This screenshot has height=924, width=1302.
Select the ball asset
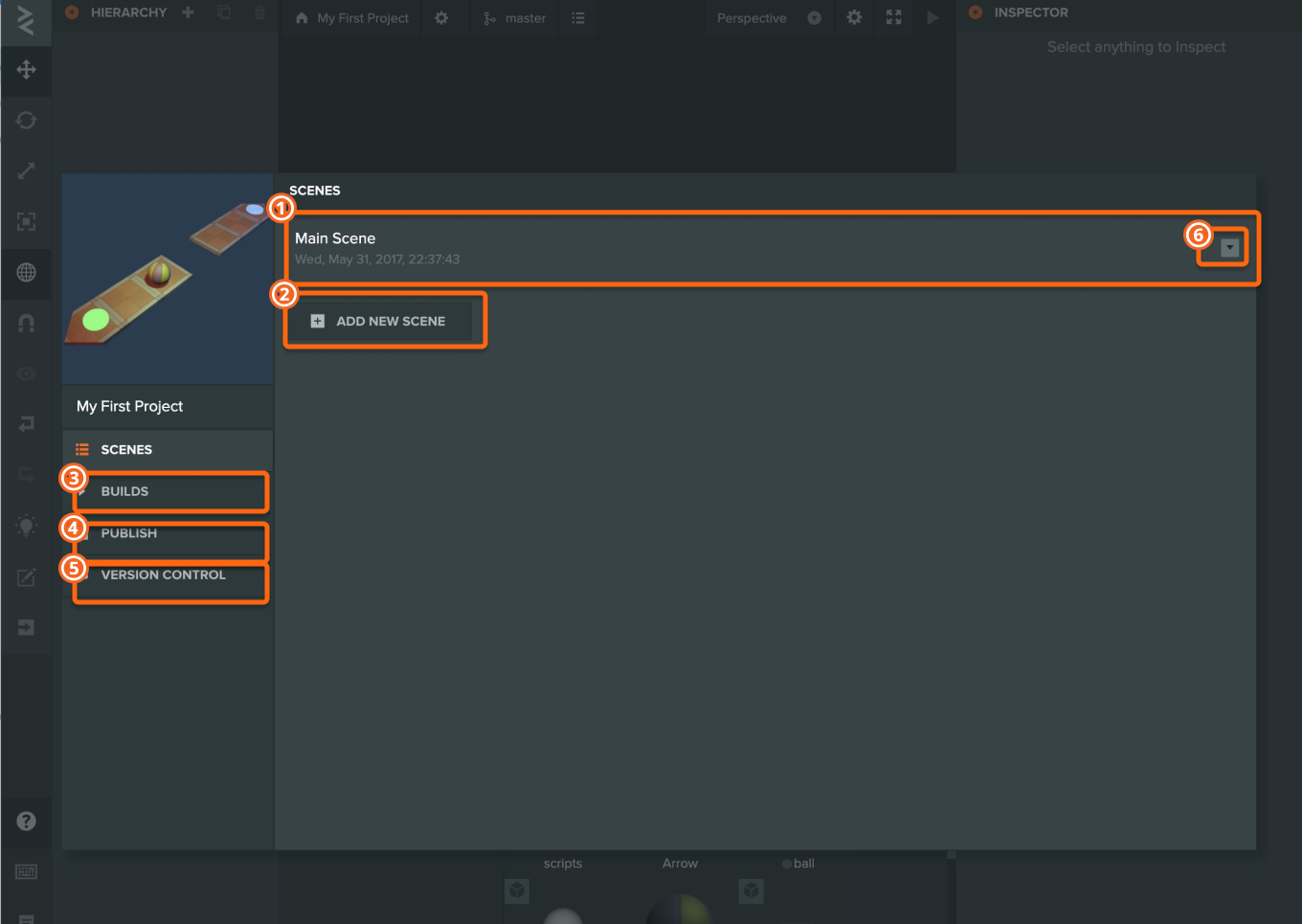click(x=803, y=863)
